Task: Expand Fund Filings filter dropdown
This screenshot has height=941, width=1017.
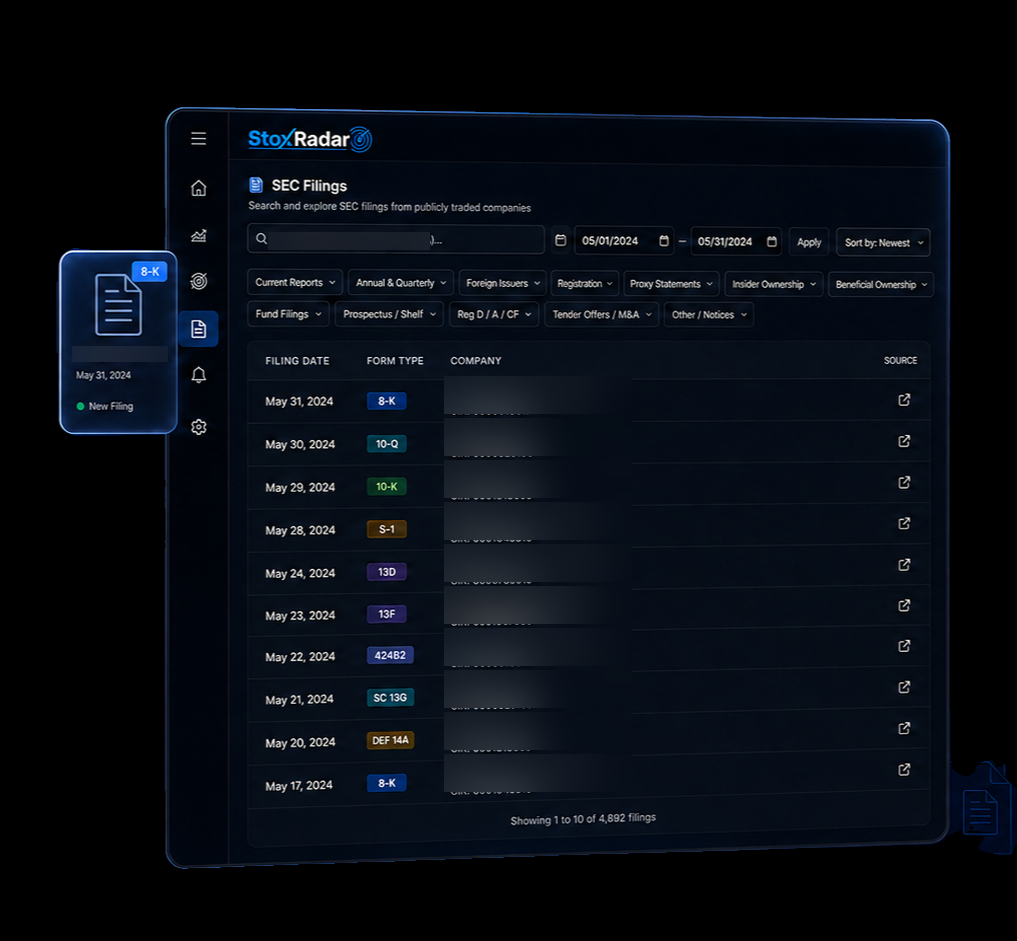Action: (x=288, y=314)
